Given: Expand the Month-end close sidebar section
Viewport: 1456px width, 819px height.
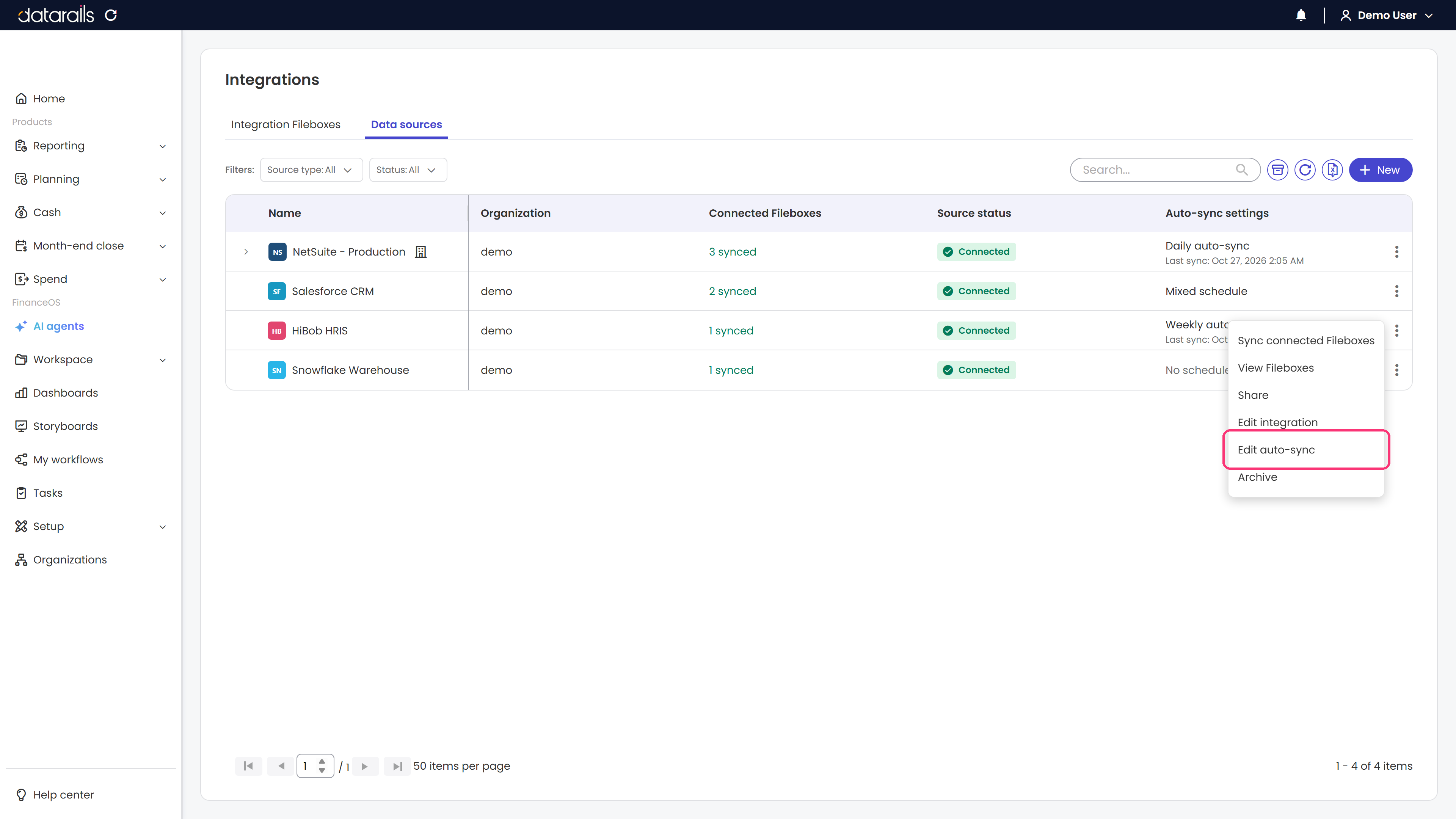Looking at the screenshot, I should click(x=91, y=246).
